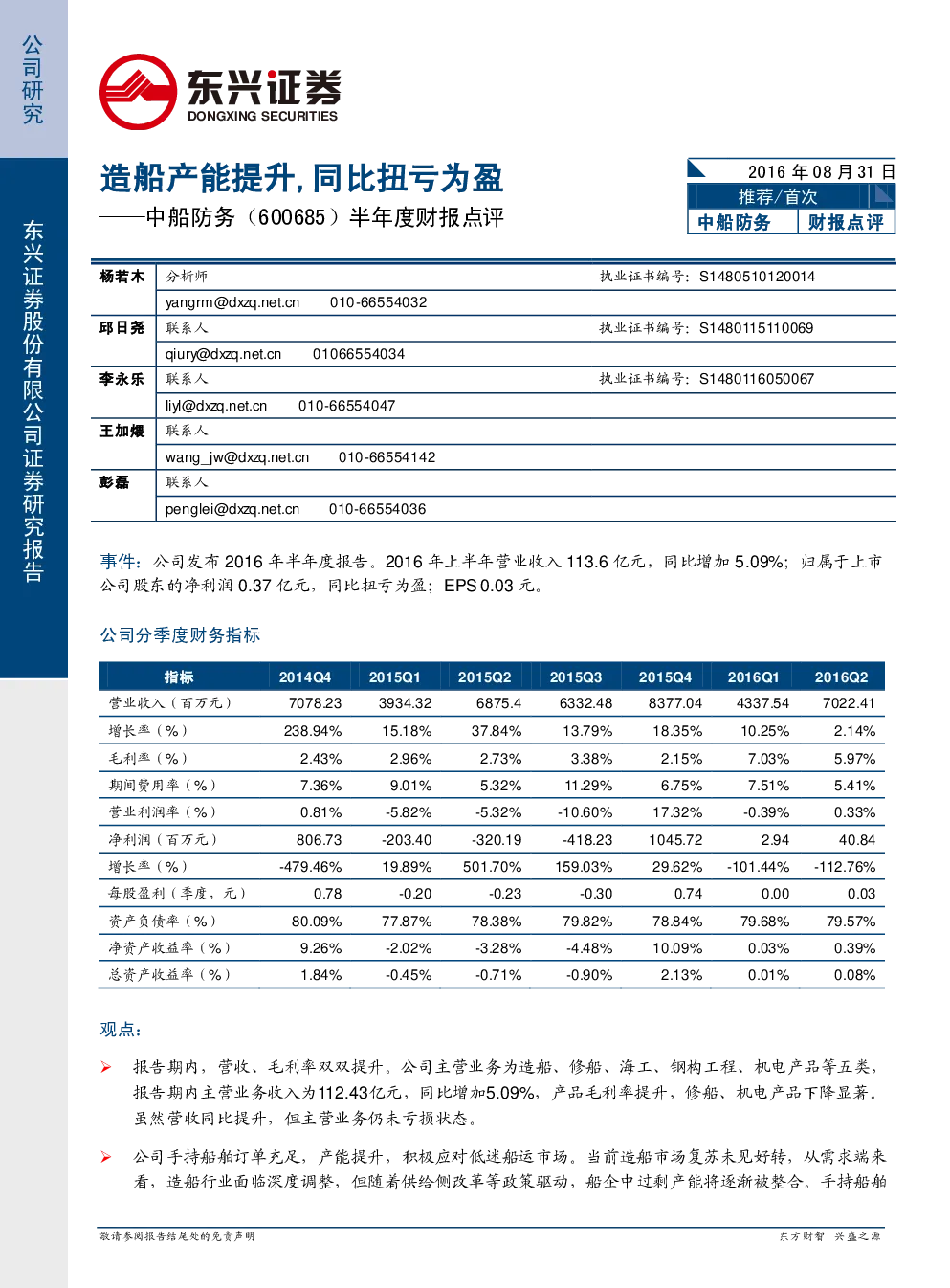The width and height of the screenshot is (950, 1288).
Task: Click row label 每股盈利(季度,元)
Action: pyautogui.click(x=177, y=894)
